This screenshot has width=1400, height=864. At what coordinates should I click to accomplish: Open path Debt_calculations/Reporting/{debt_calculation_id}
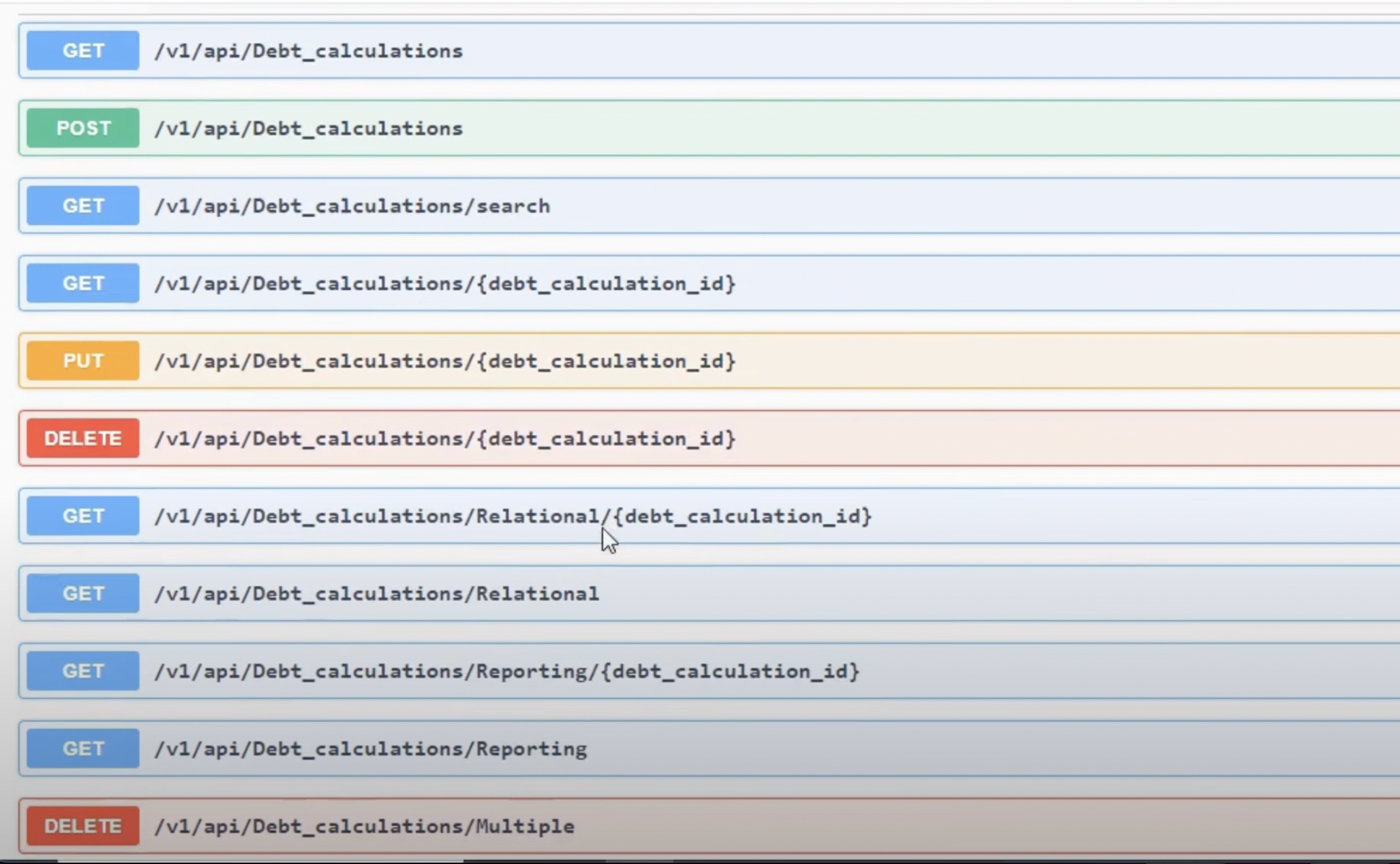[507, 671]
